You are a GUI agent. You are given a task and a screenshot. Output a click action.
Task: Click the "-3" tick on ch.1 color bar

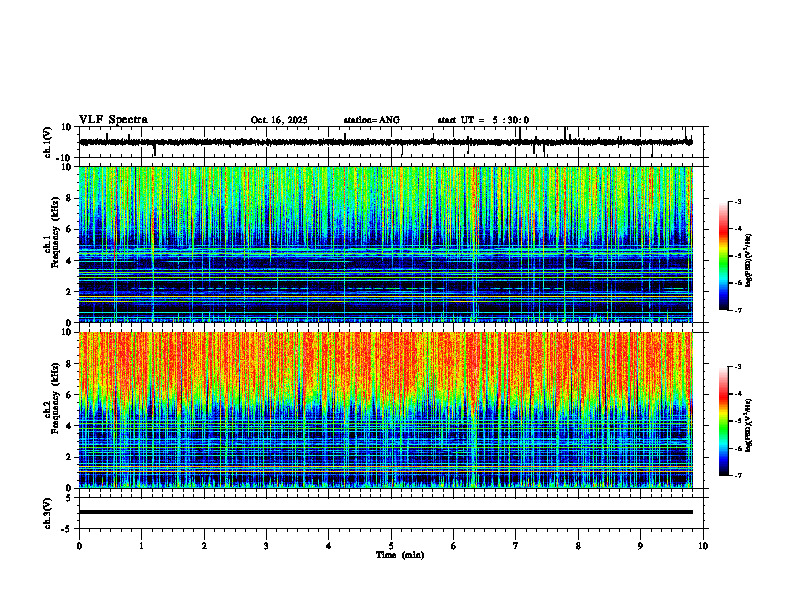(x=737, y=202)
